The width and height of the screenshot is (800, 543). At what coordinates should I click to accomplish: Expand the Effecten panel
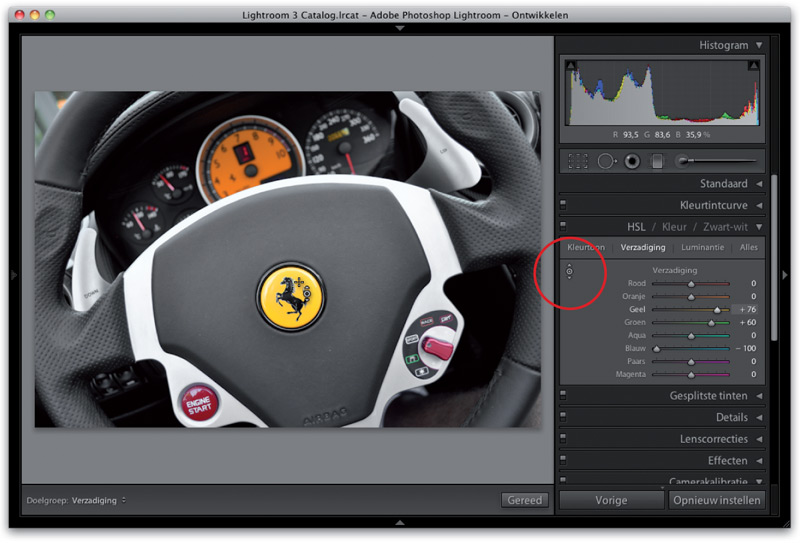759,460
